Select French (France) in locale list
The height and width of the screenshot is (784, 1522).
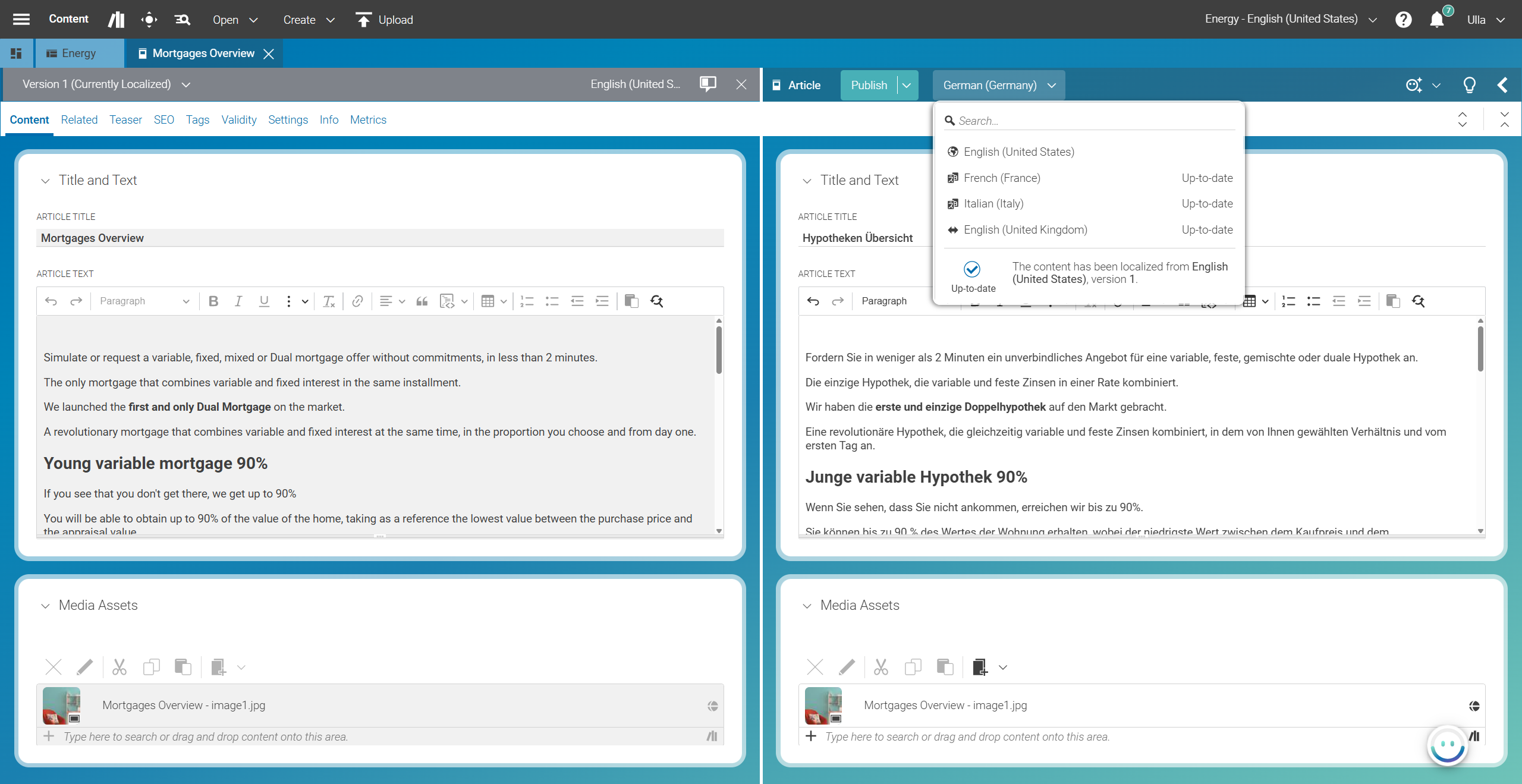1002,178
